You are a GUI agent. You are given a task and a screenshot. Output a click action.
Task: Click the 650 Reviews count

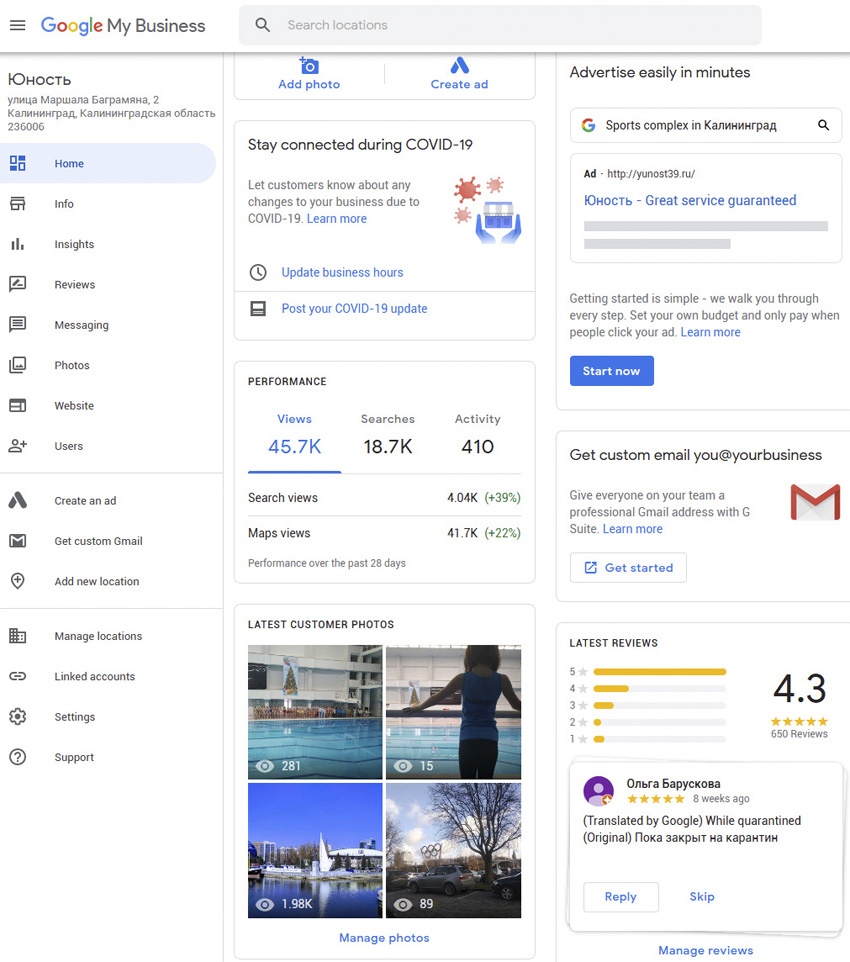[799, 734]
